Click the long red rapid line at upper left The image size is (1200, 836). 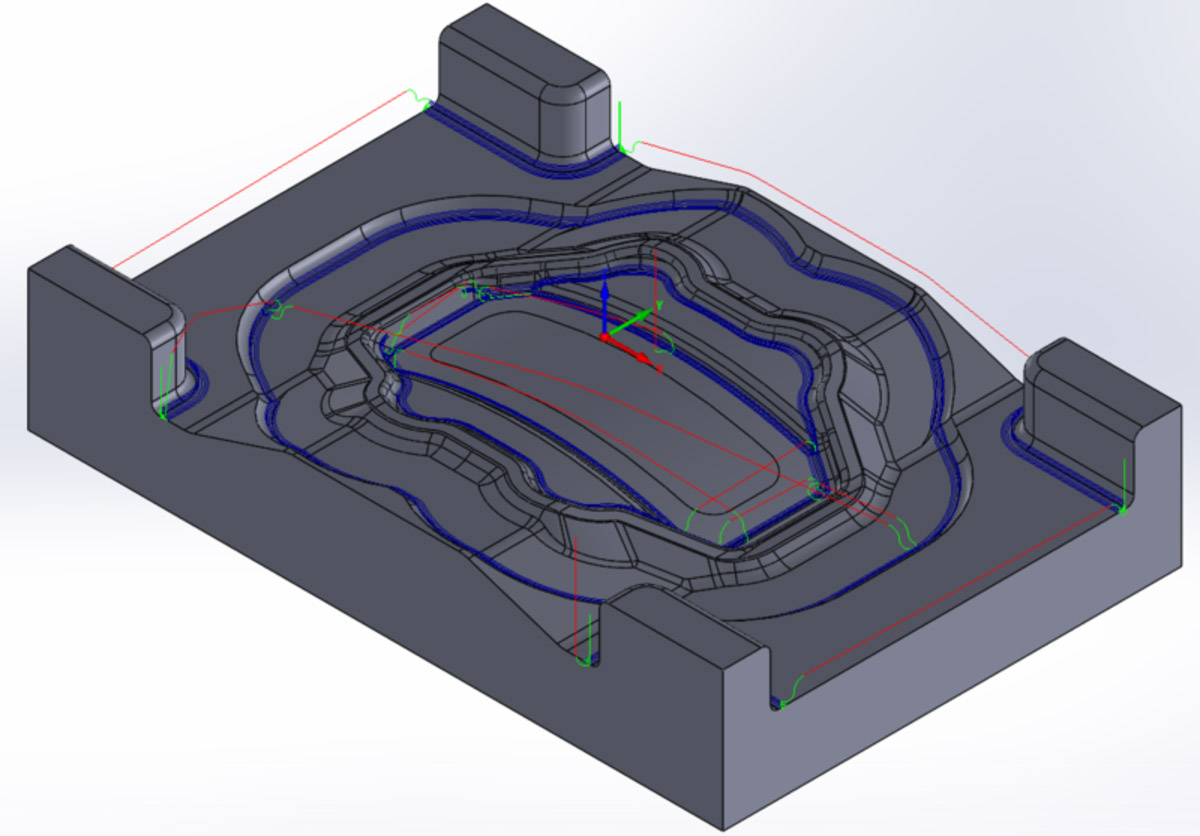(260, 180)
